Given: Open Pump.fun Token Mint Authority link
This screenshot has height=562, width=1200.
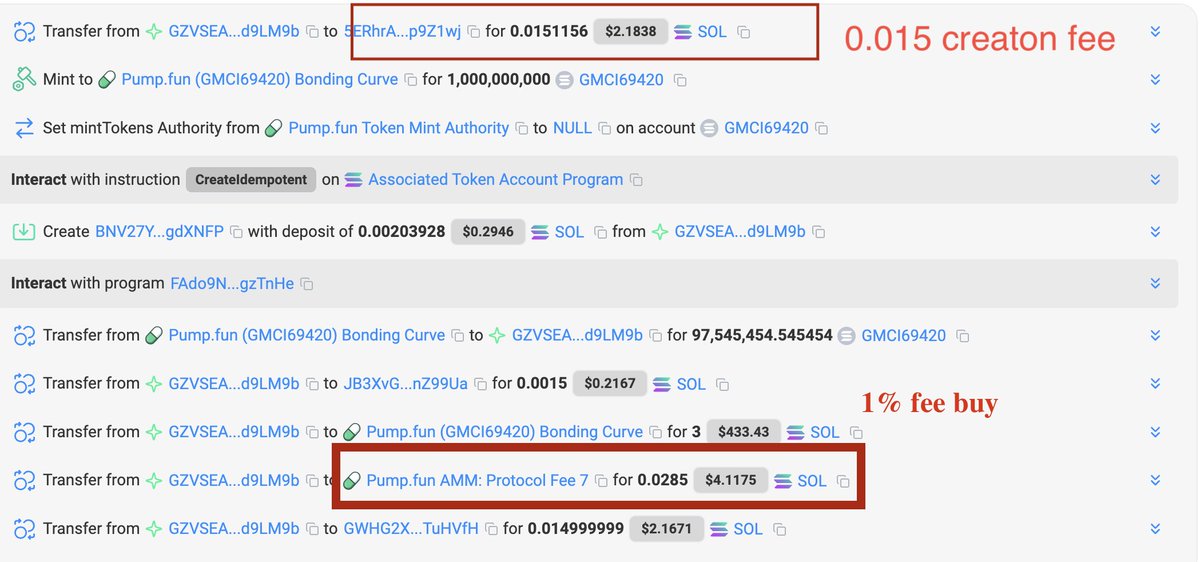Looking at the screenshot, I should [x=399, y=128].
